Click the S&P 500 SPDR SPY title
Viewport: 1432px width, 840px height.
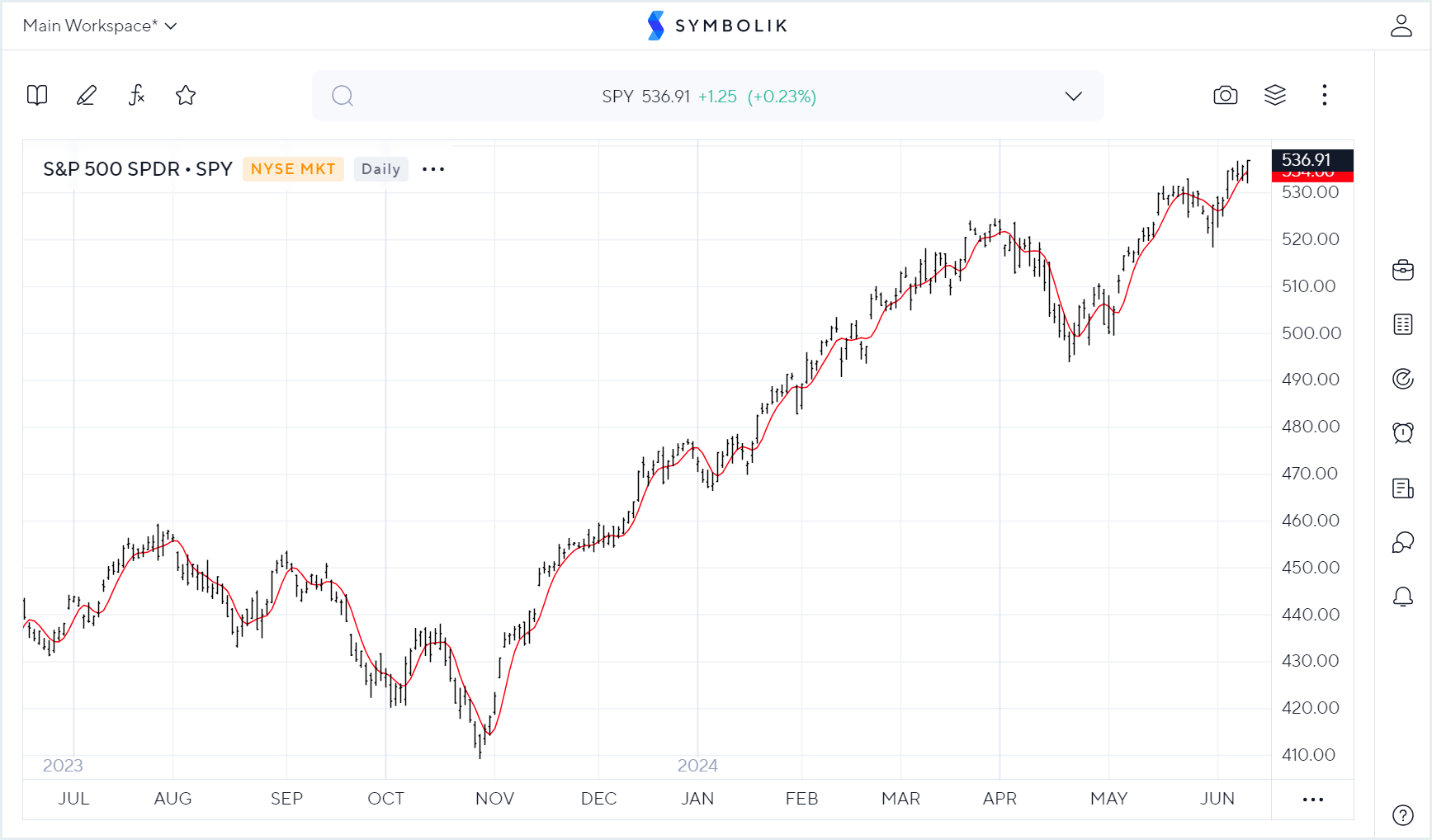coord(138,169)
